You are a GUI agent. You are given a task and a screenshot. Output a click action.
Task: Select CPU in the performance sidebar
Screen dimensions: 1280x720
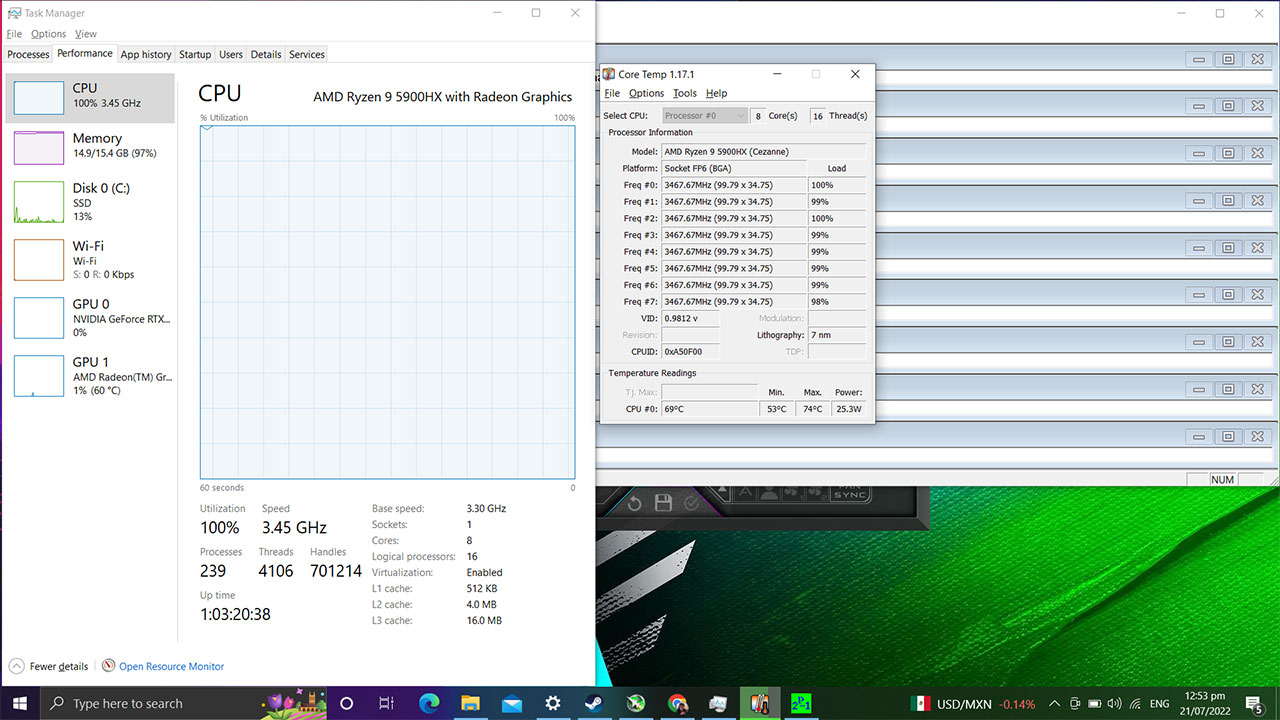90,97
